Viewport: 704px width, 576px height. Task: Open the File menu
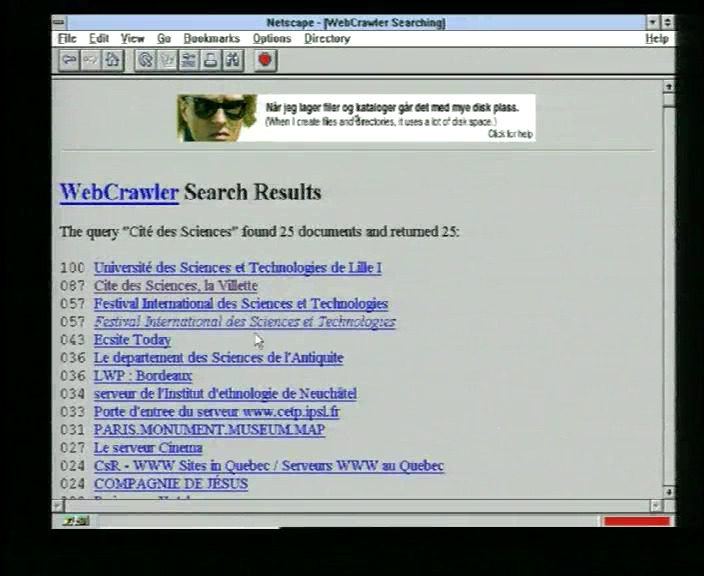[67, 39]
